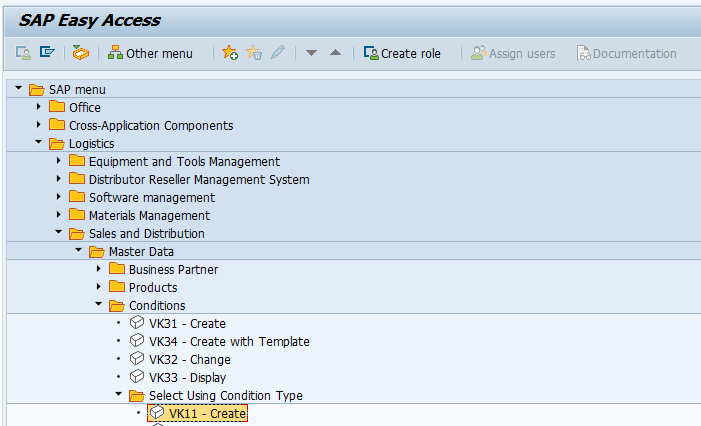This screenshot has height=426, width=701.
Task: Expand the Products folder arrow
Action: point(99,287)
